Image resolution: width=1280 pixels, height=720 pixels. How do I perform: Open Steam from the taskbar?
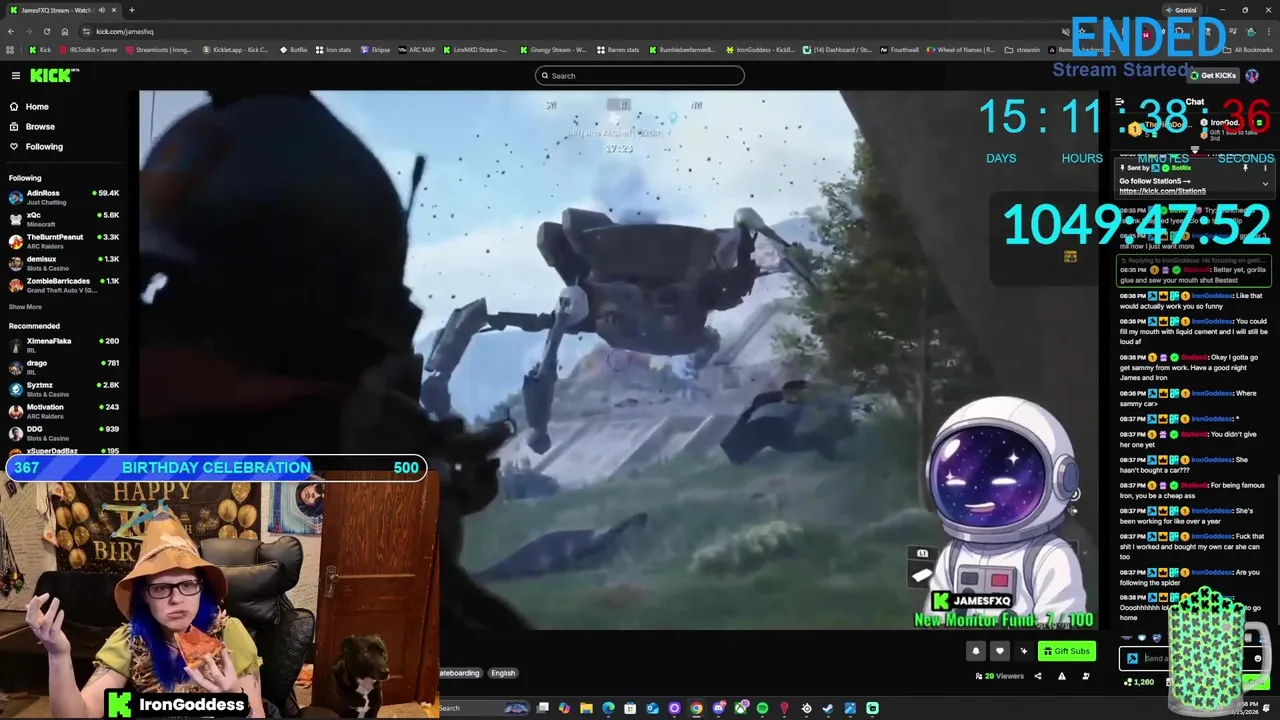click(x=828, y=708)
